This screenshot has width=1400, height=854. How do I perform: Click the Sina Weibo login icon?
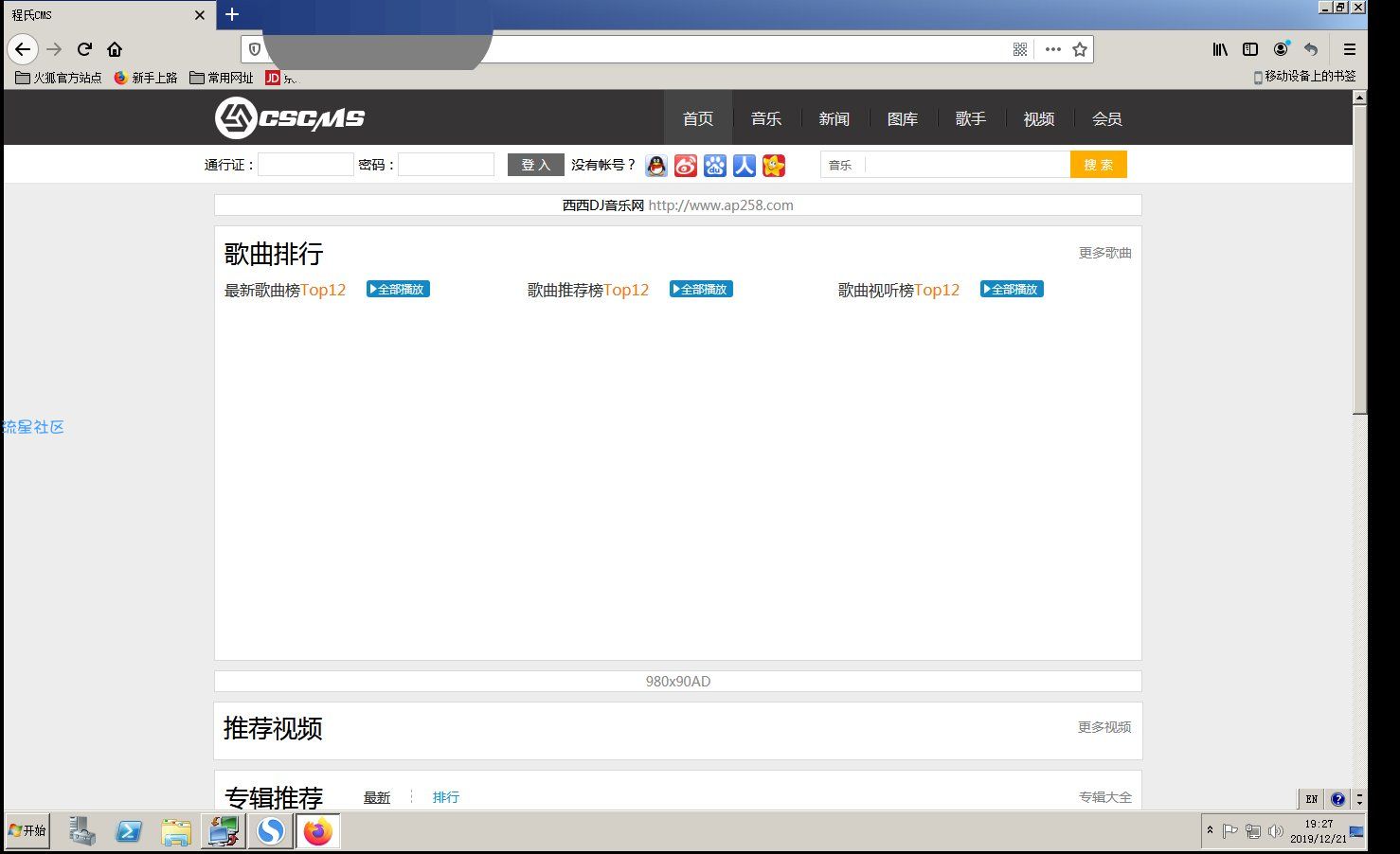(x=686, y=166)
